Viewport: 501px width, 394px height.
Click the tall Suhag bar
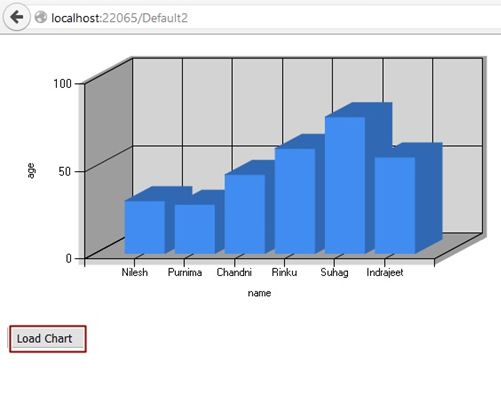[345, 185]
